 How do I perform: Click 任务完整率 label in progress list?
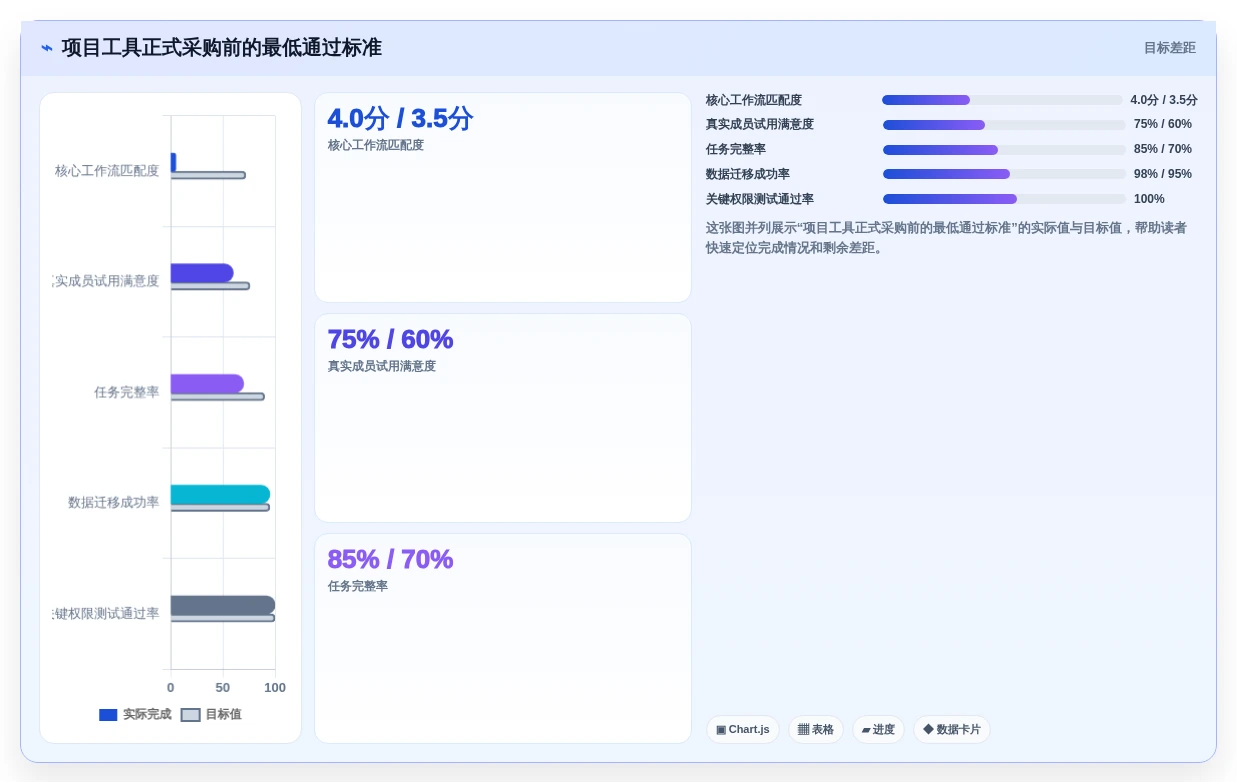pyautogui.click(x=736, y=149)
